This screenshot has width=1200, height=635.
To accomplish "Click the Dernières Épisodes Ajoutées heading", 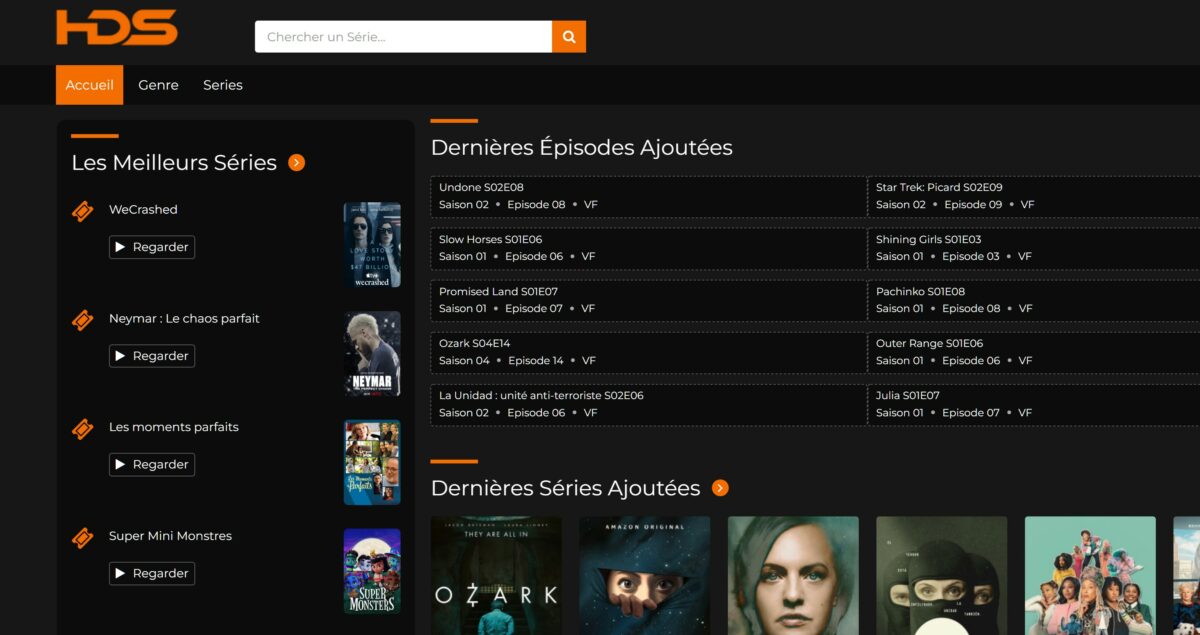I will 582,148.
